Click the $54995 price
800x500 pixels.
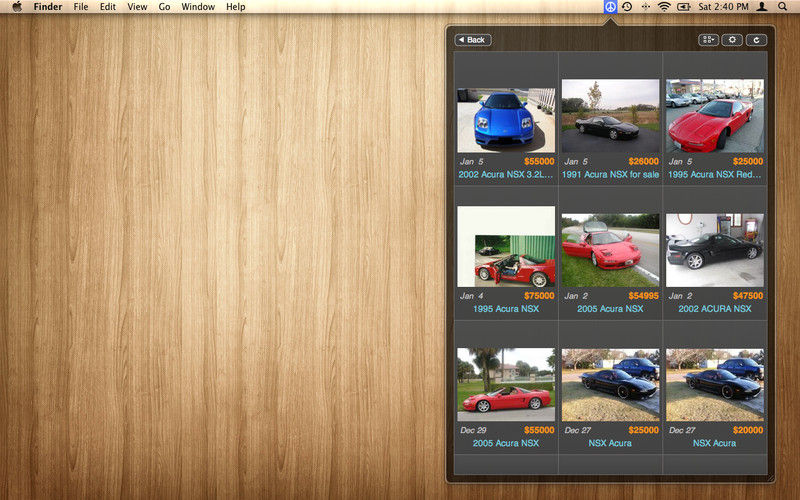(644, 295)
